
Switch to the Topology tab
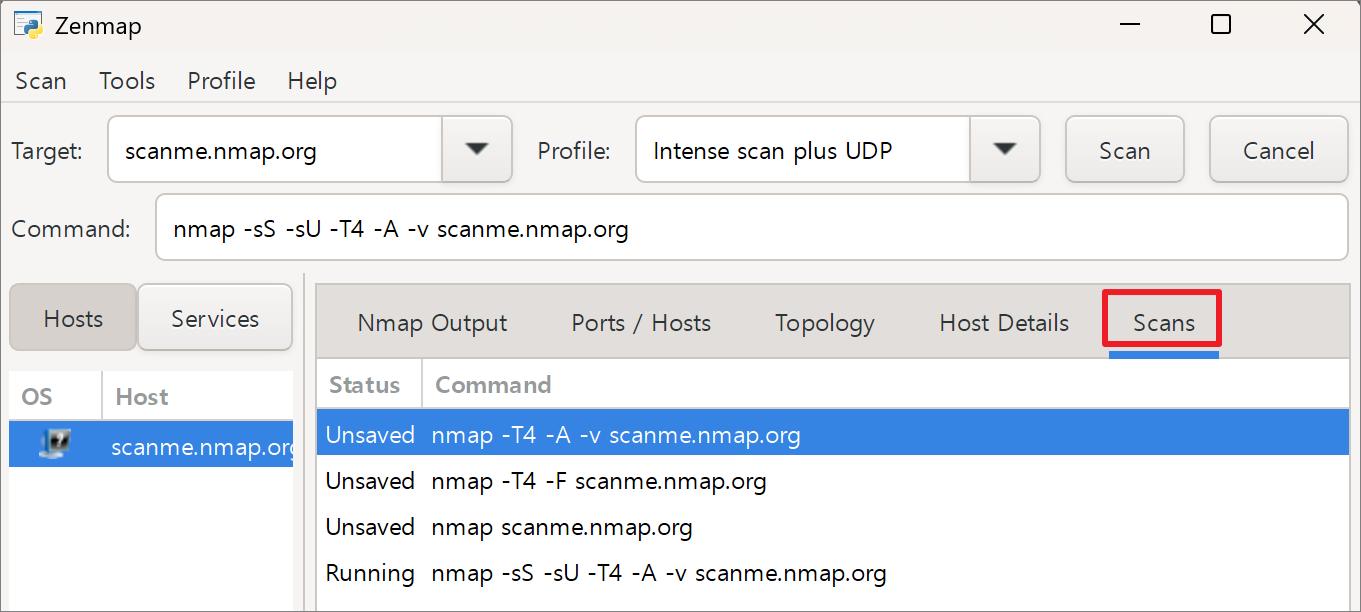point(825,323)
